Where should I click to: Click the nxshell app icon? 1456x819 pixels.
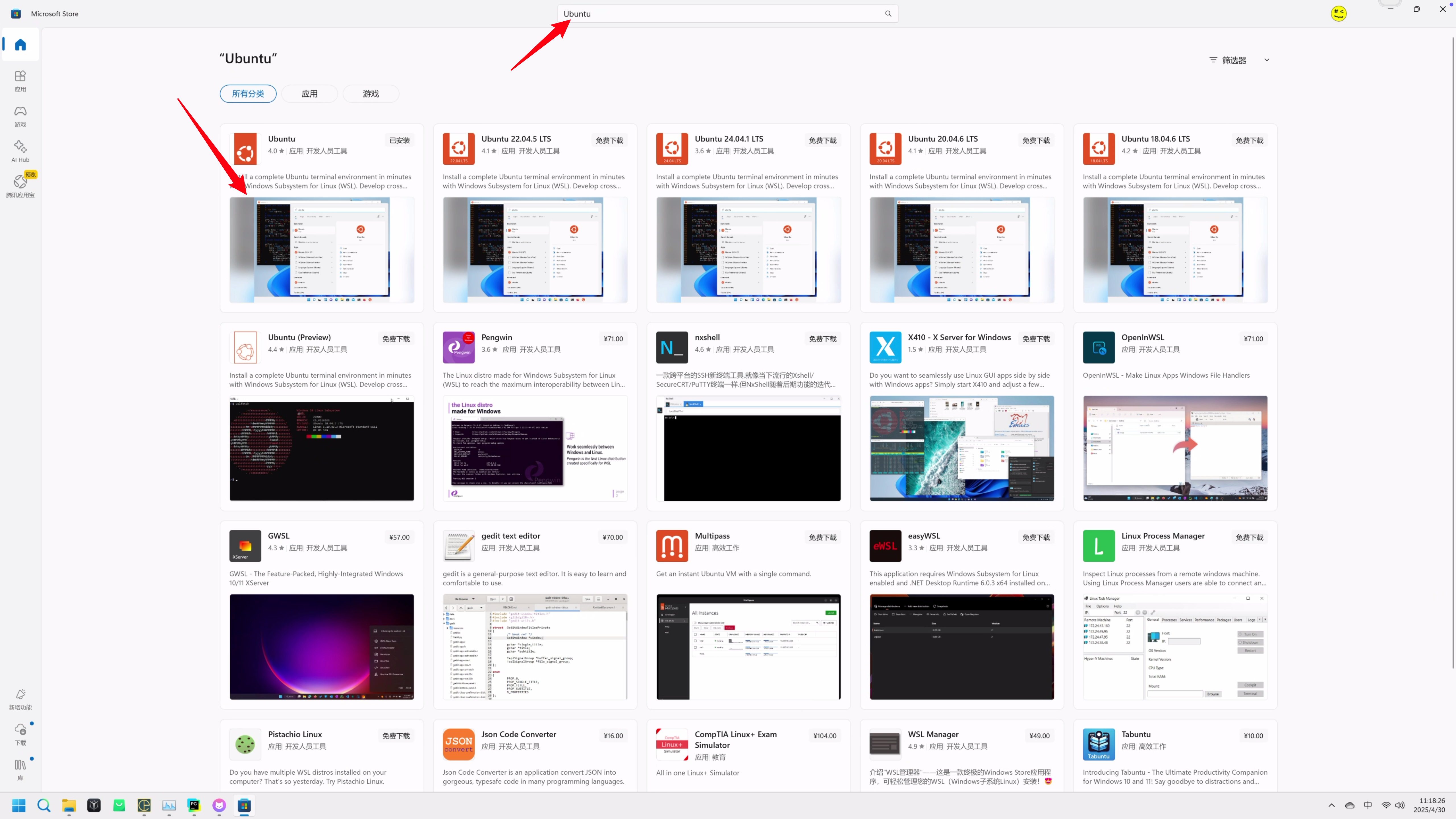(x=672, y=348)
